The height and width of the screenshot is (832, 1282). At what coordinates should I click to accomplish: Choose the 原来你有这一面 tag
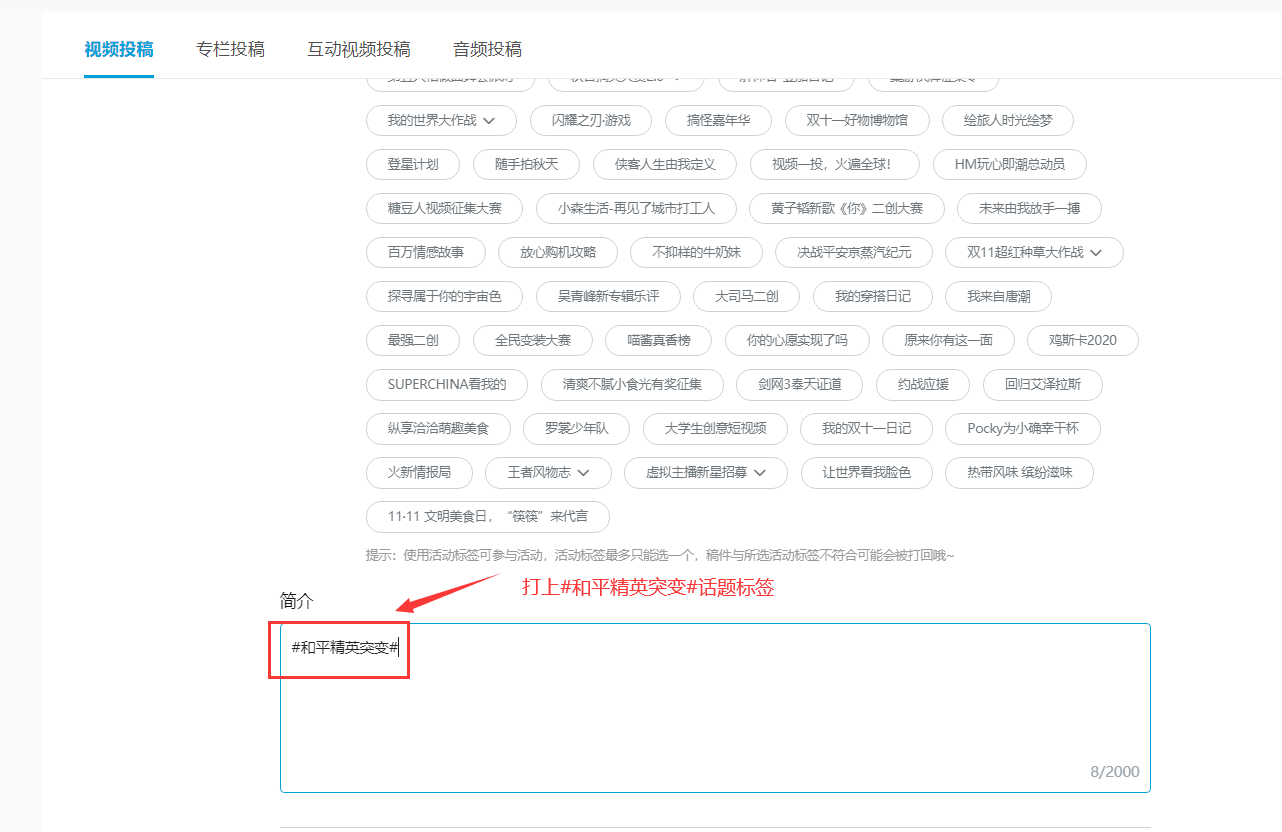949,340
